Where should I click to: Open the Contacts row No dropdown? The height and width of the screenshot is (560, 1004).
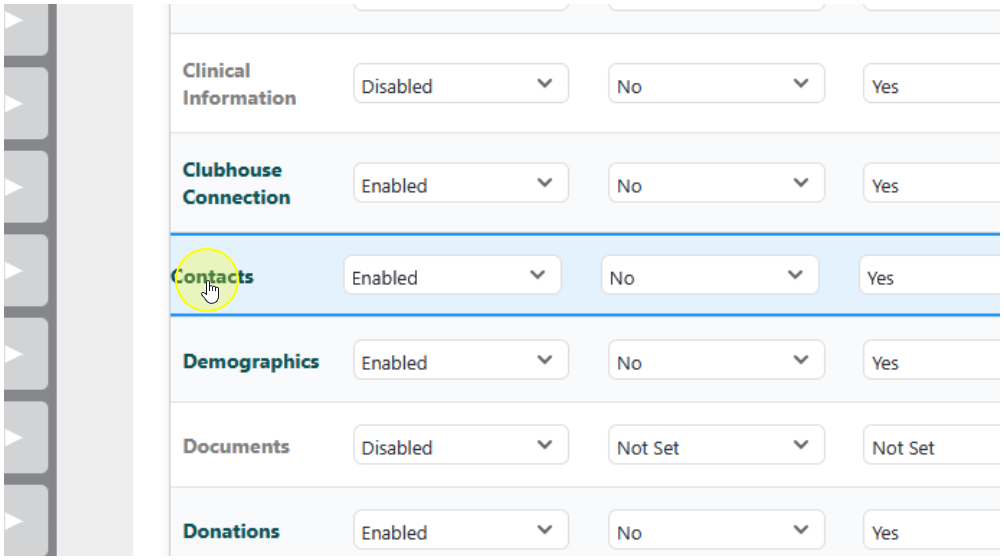pyautogui.click(x=709, y=277)
